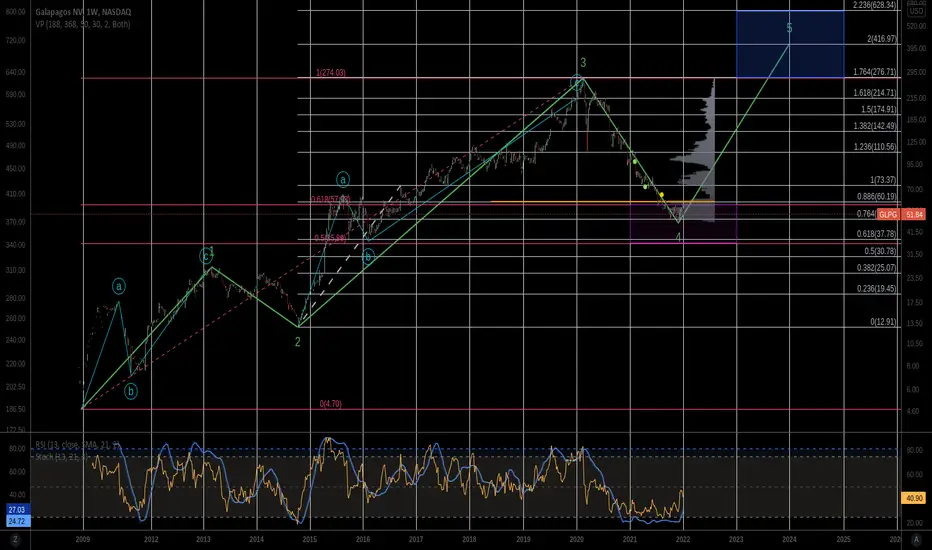The width and height of the screenshot is (932, 550).
Task: Click the Galapagos NV symbol title
Action: (x=83, y=12)
